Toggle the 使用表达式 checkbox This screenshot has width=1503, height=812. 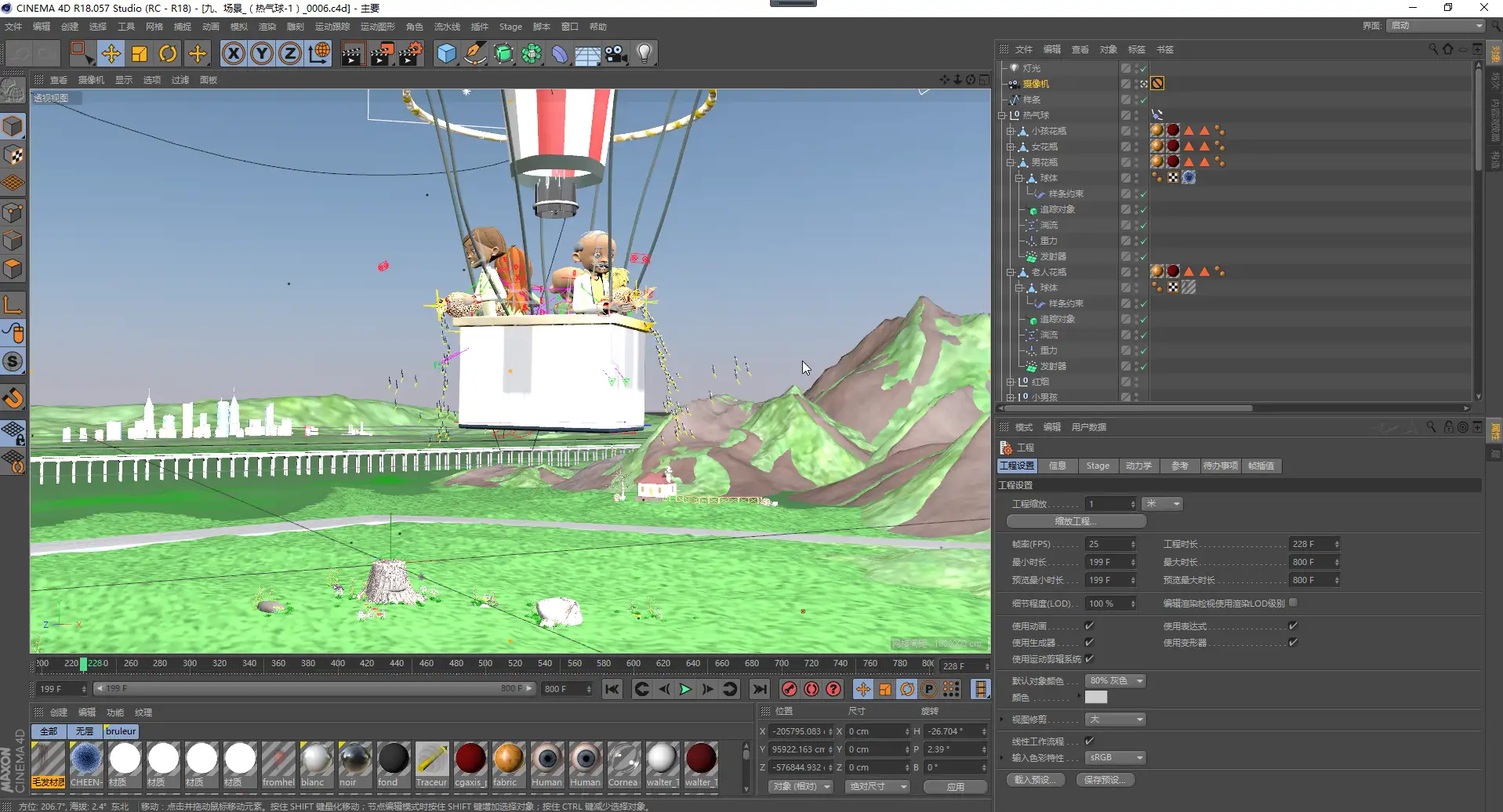point(1293,625)
